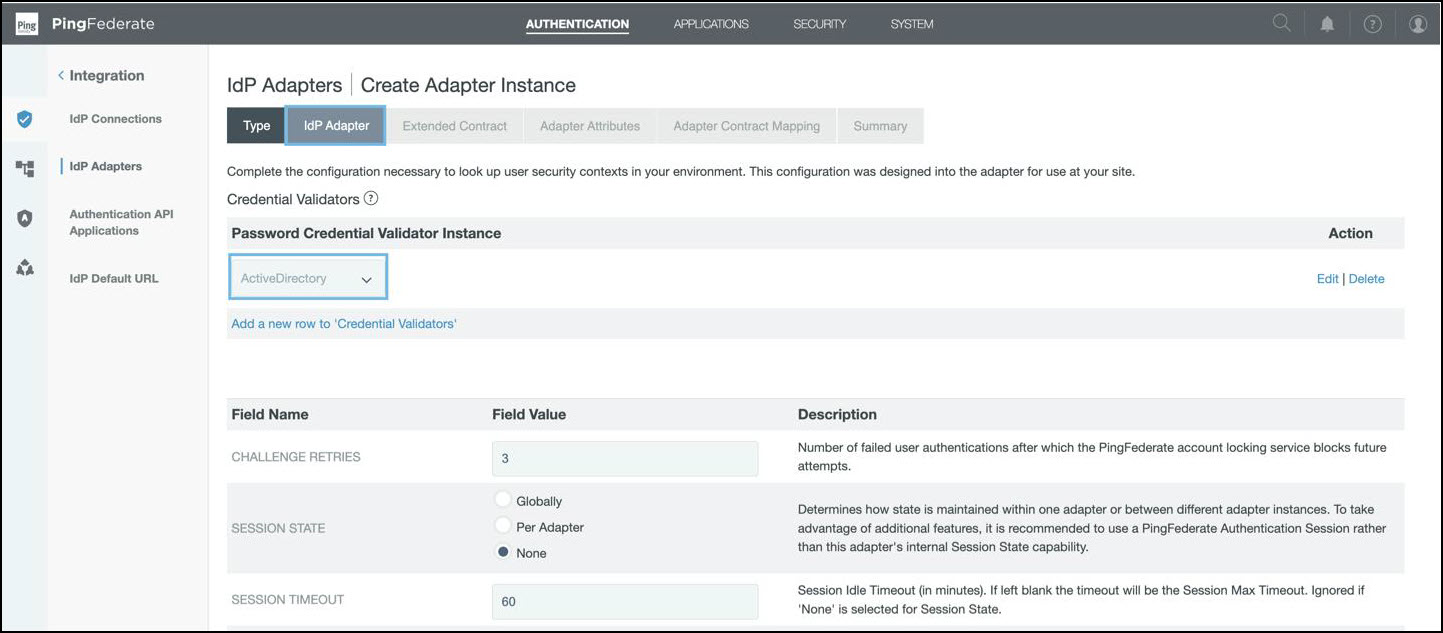Expand the ActiveDirectory validator dropdown
This screenshot has height=633, width=1443.
pyautogui.click(x=307, y=279)
